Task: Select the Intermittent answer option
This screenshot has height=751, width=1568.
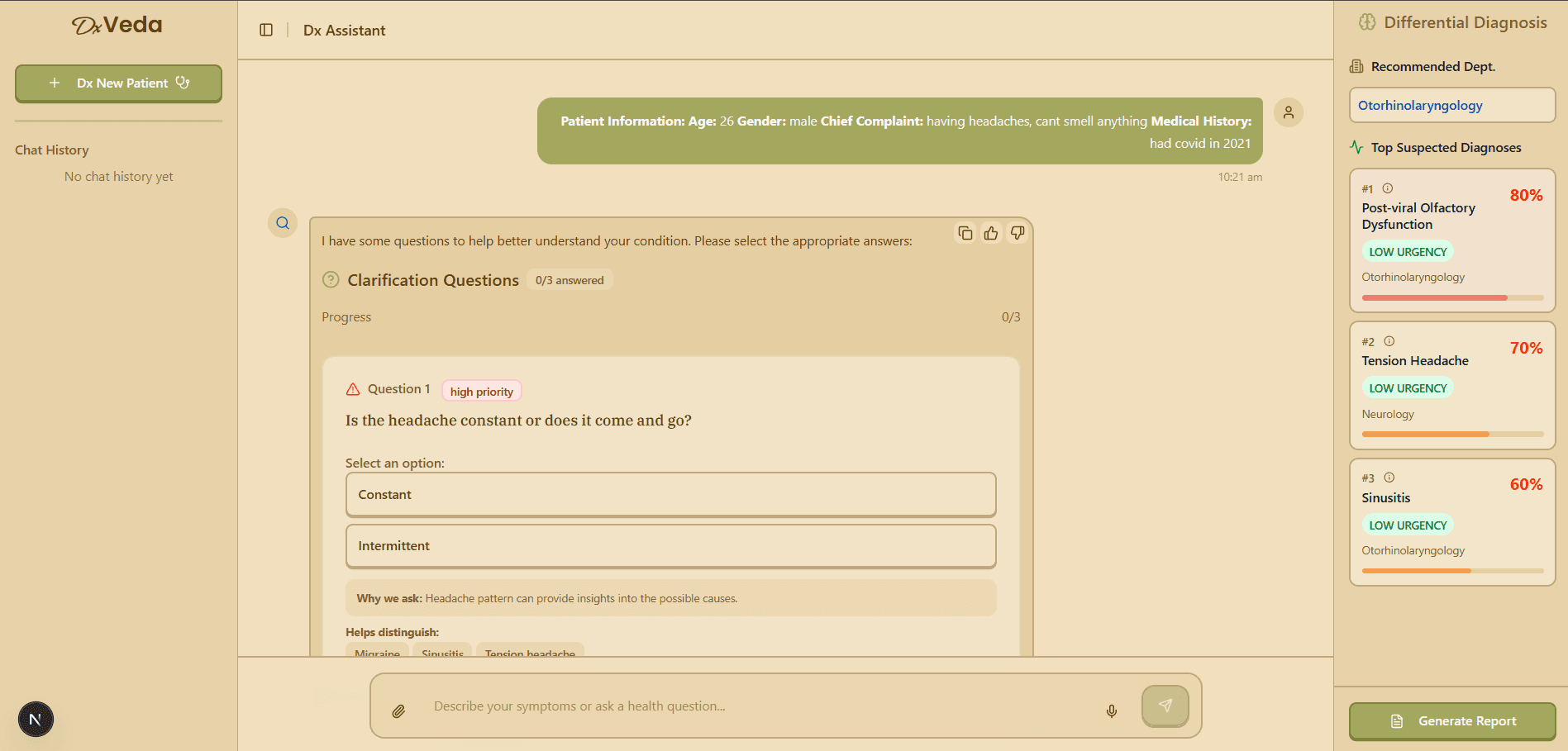Action: pos(670,546)
